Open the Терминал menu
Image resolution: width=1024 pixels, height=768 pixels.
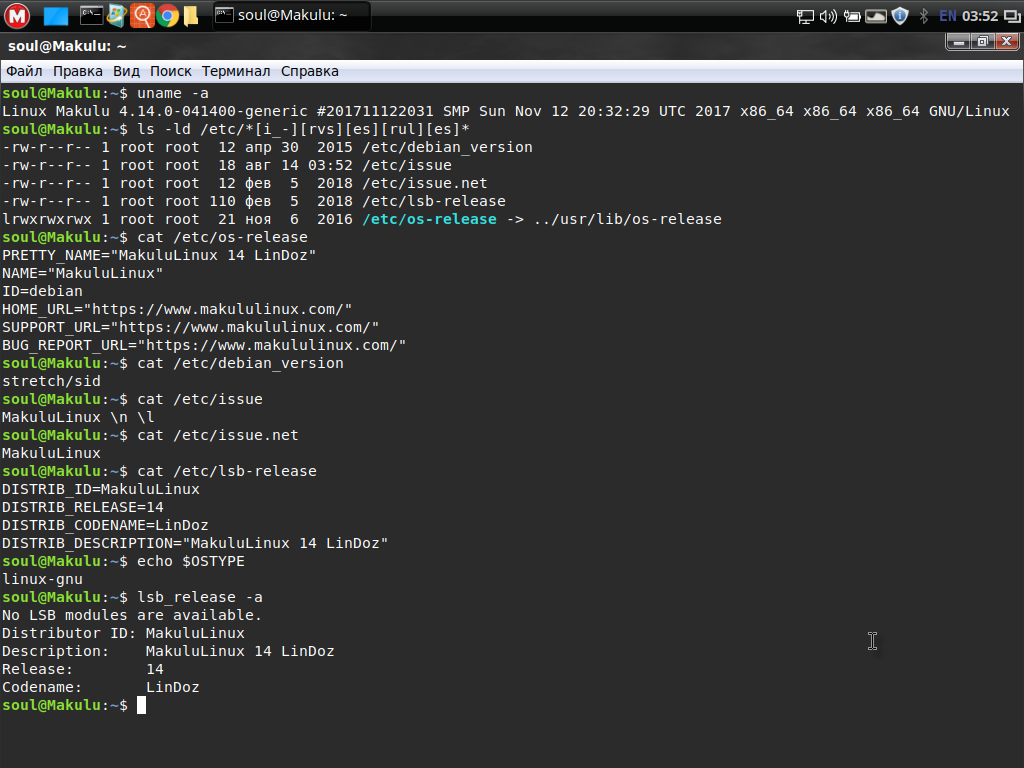coord(236,71)
